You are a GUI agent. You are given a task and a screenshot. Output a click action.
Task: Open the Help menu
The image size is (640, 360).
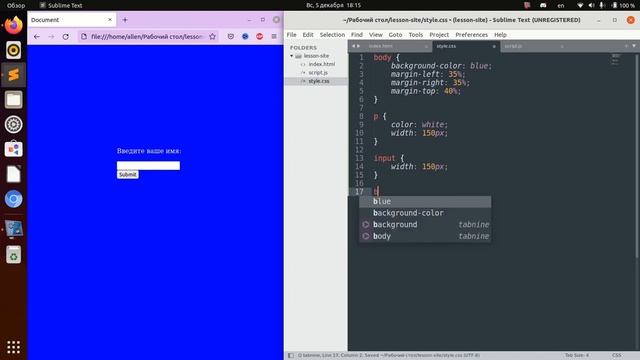500,35
